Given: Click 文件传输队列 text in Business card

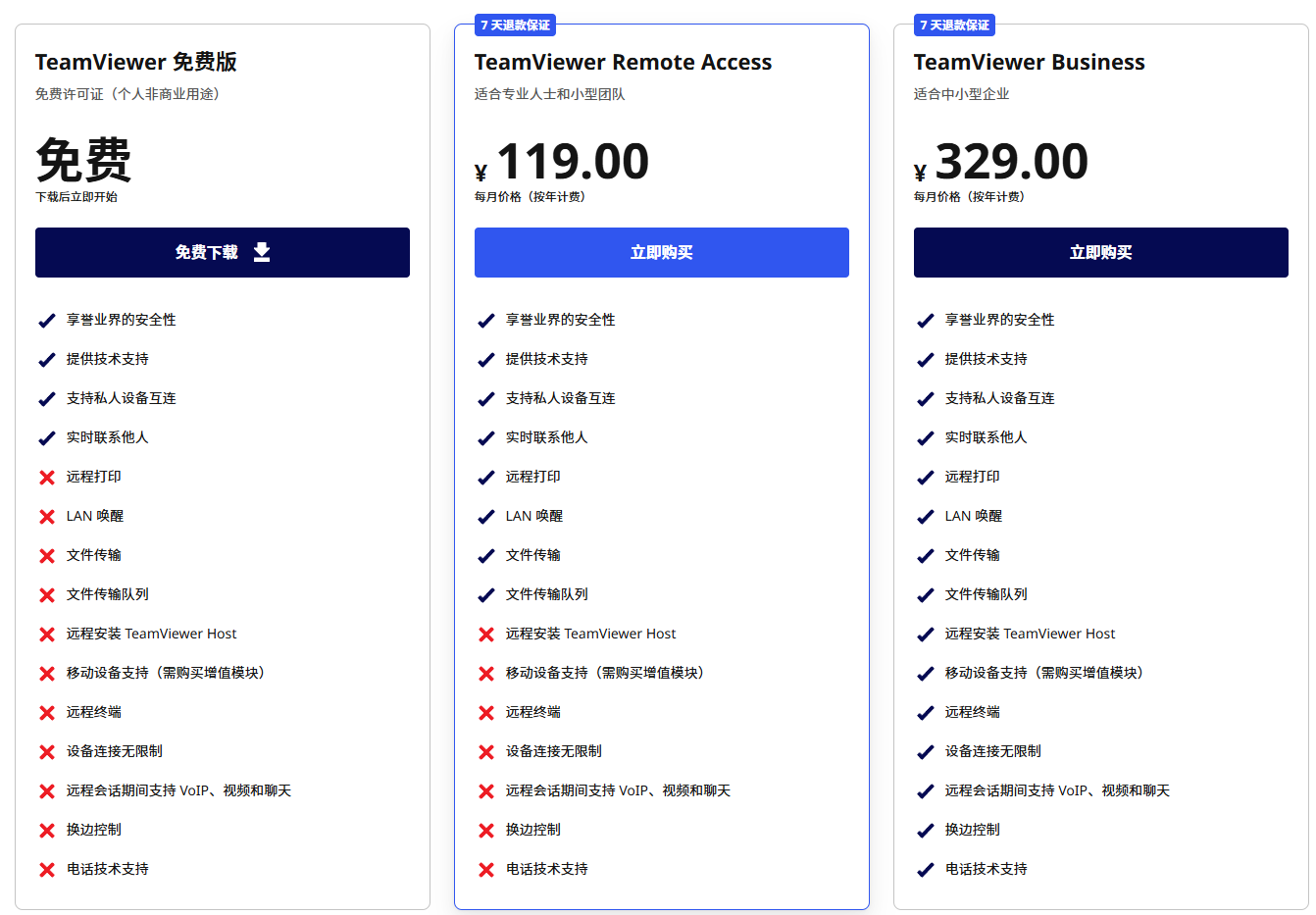Looking at the screenshot, I should click(987, 594).
